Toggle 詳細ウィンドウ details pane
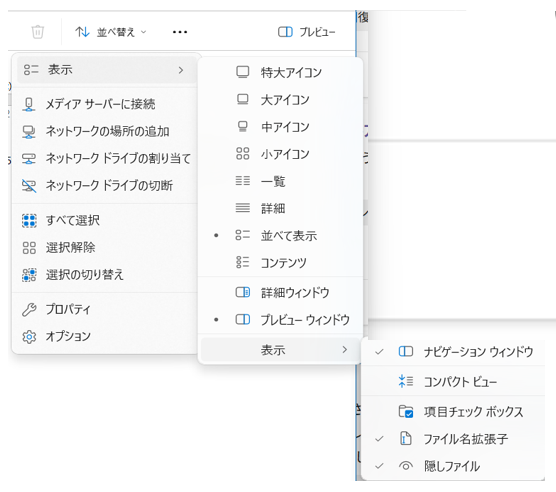This screenshot has height=492, width=556. coord(280,292)
